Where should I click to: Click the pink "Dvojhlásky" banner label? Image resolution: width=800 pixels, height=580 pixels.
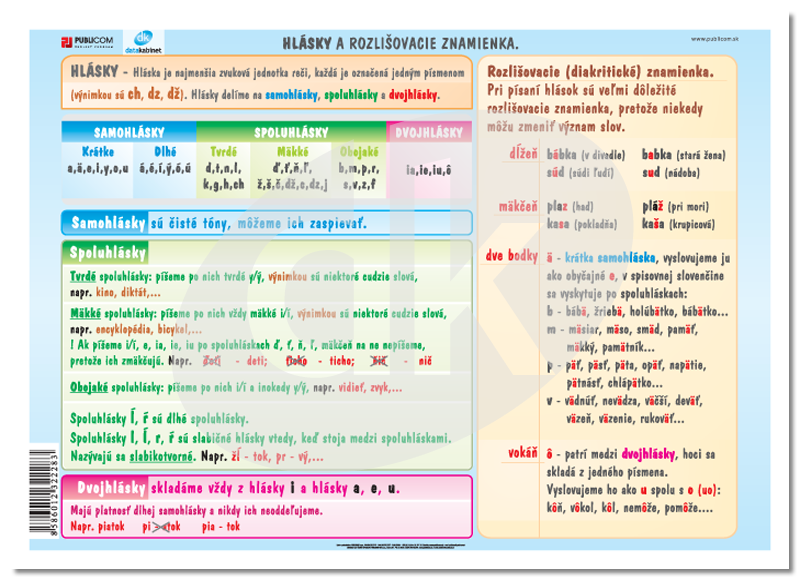[x=111, y=488]
